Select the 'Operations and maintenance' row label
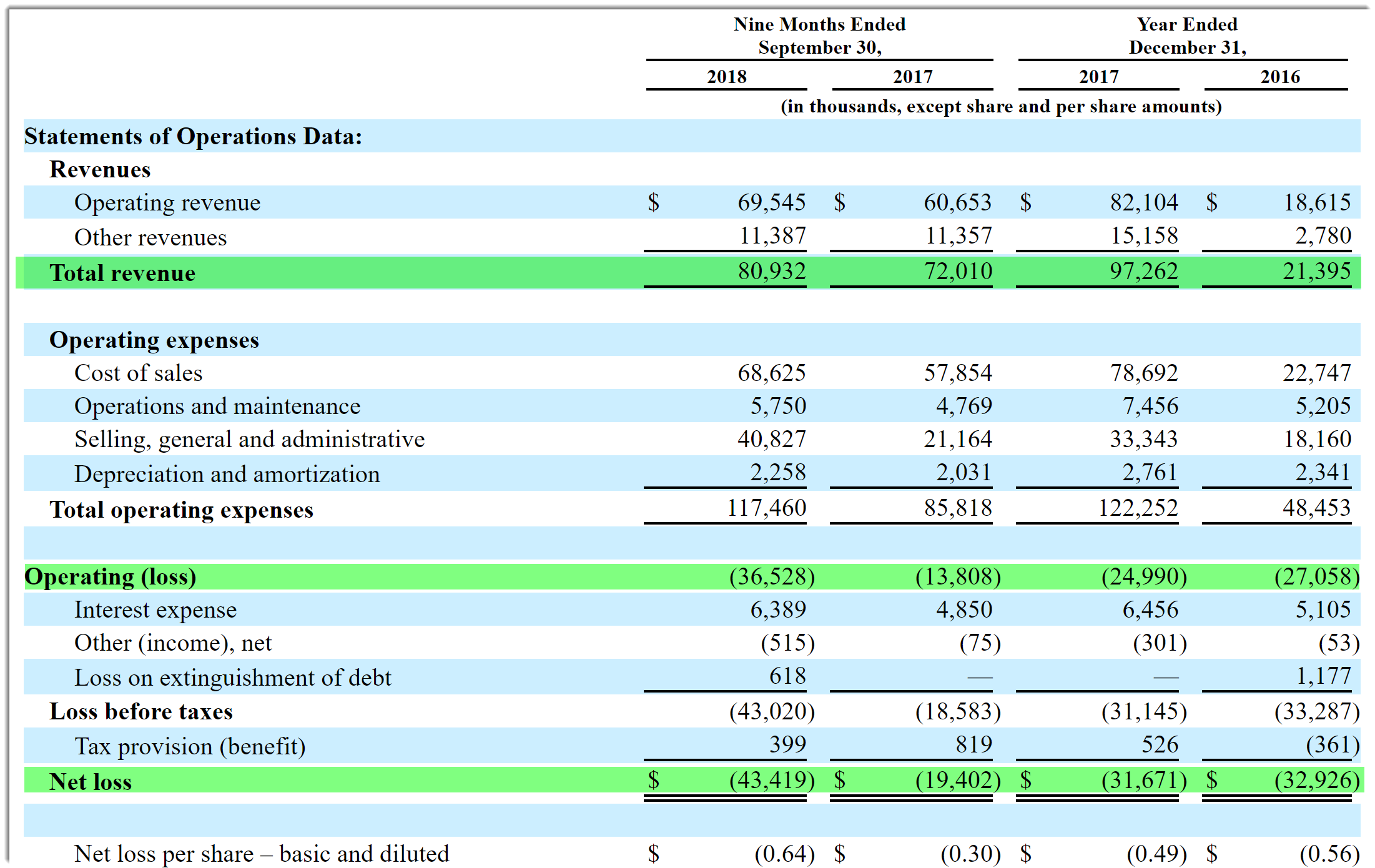This screenshot has width=1375, height=868. 217,406
